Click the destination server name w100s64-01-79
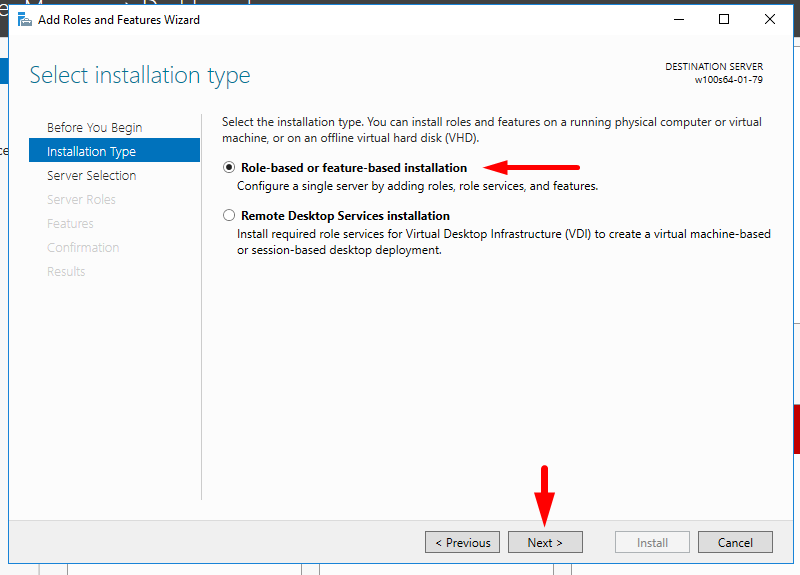This screenshot has height=575, width=800. coord(728,80)
